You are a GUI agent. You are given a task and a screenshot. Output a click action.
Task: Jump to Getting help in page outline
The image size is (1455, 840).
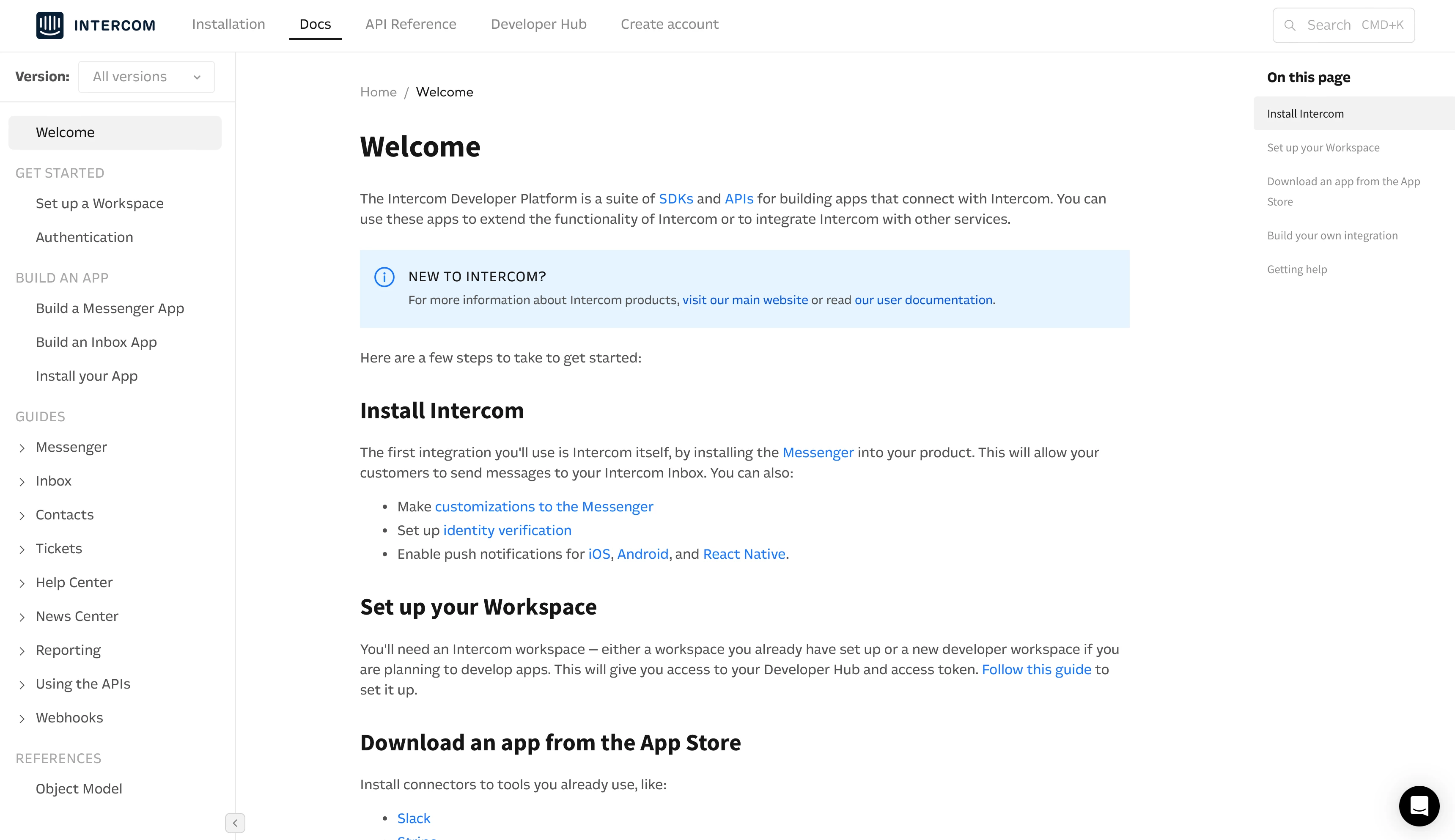(x=1297, y=269)
